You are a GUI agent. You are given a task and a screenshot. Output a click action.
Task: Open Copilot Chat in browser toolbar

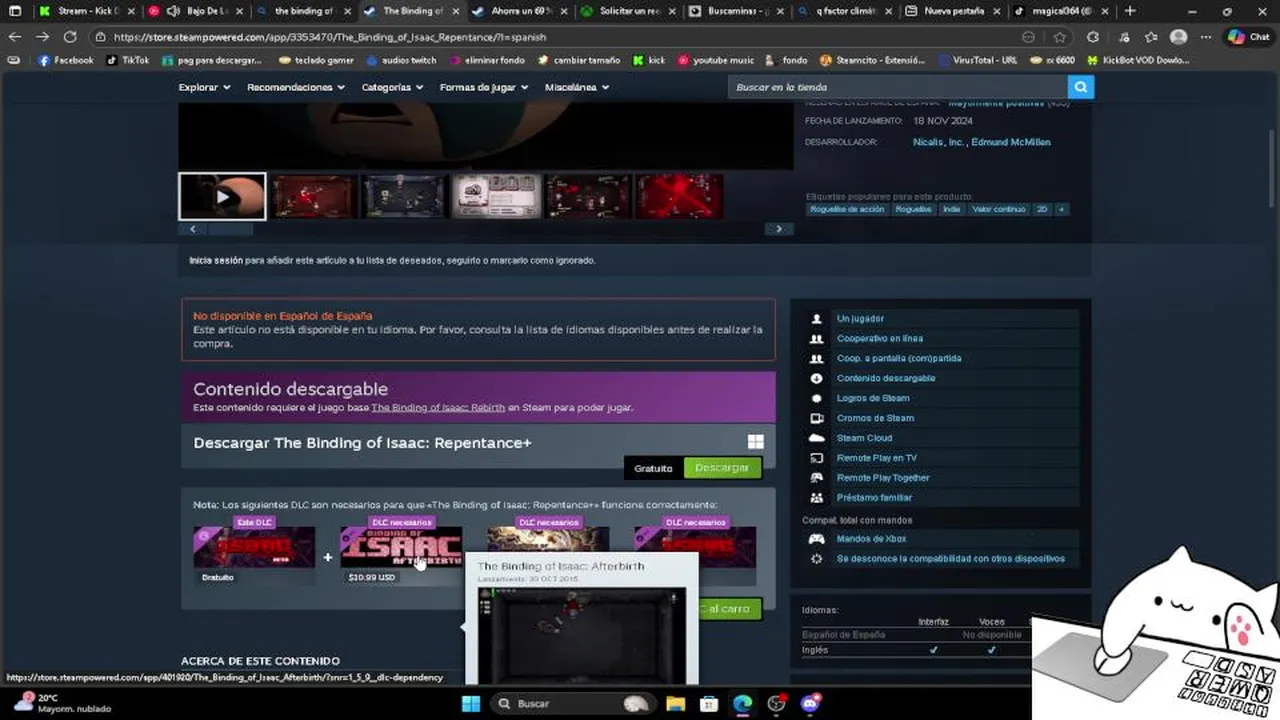[x=1248, y=37]
